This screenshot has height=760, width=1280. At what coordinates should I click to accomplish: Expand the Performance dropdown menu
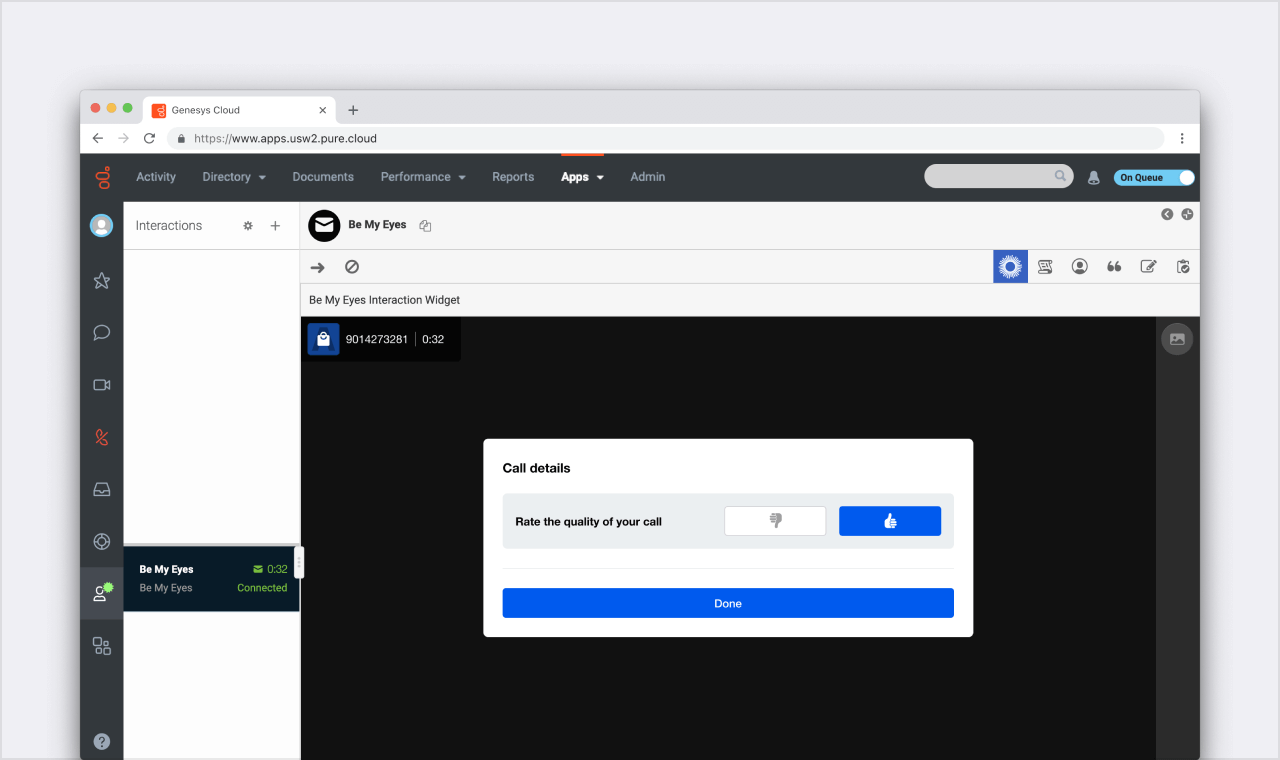(423, 177)
